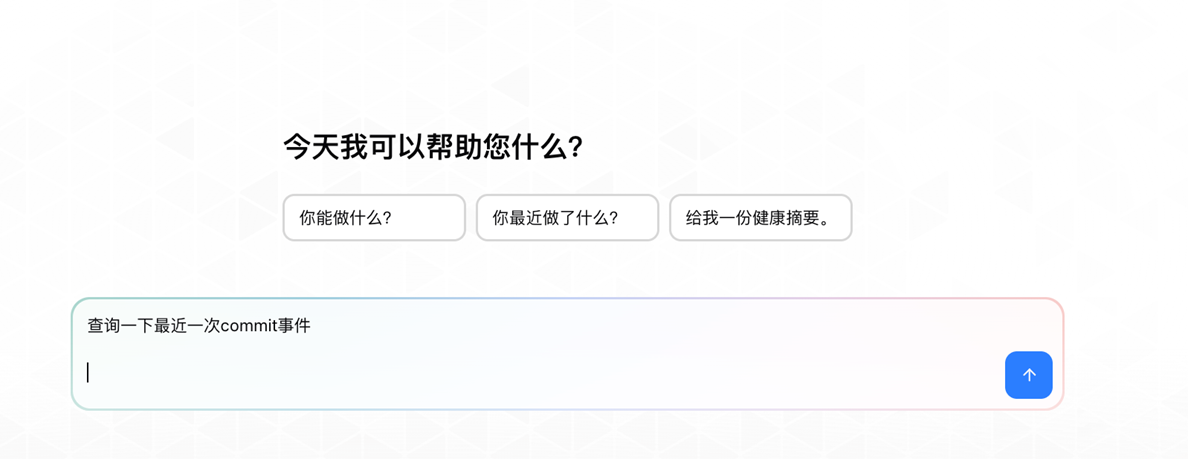Image resolution: width=1188 pixels, height=459 pixels.
Task: Click the blue send arrow icon
Action: tap(1028, 375)
